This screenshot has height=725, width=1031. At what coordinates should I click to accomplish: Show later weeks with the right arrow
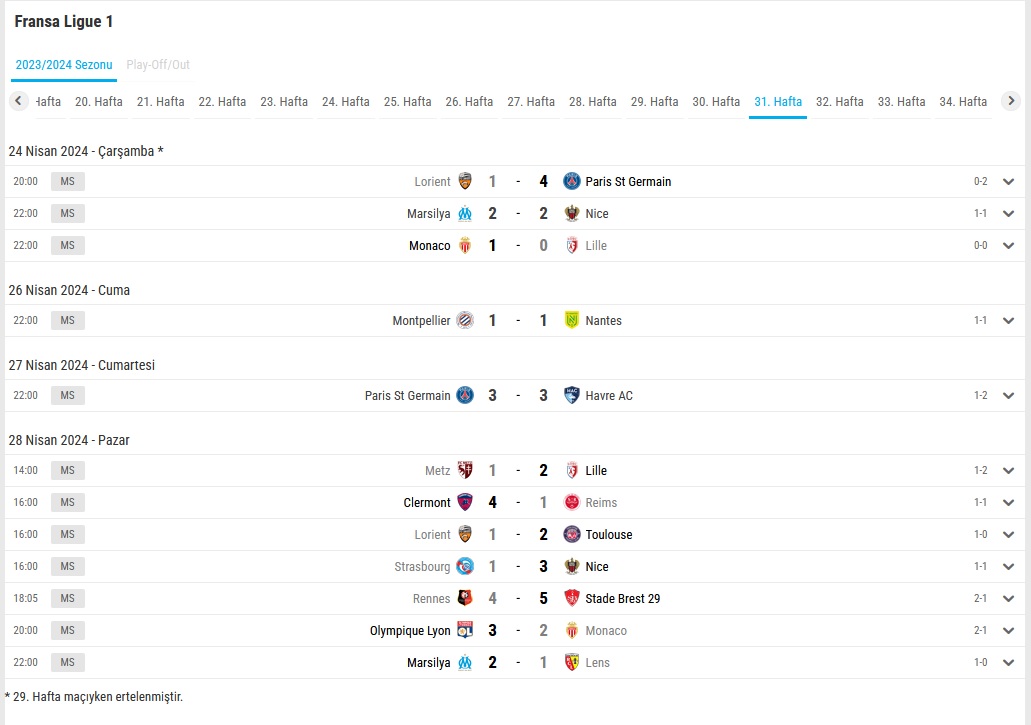tap(1011, 101)
